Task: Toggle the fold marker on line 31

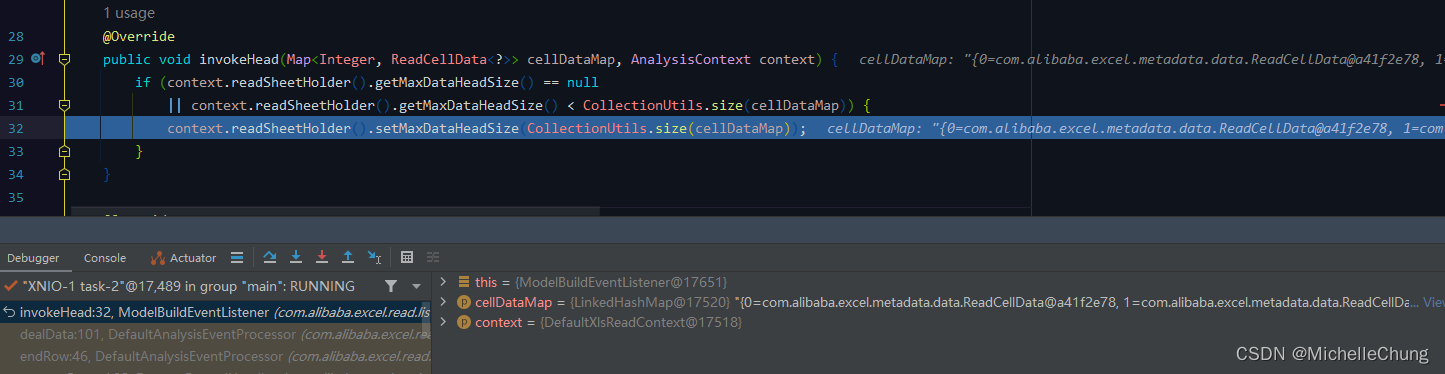Action: [x=65, y=105]
